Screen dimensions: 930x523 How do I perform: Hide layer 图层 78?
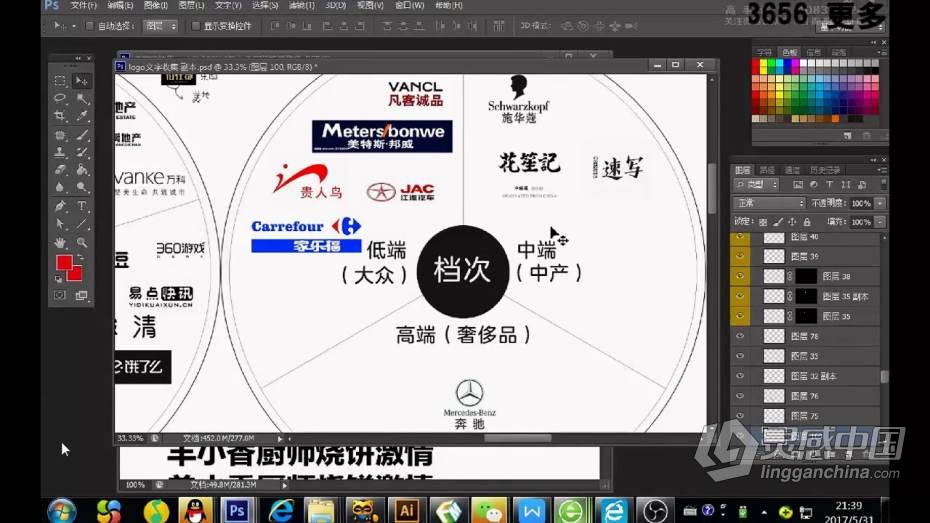click(x=740, y=336)
